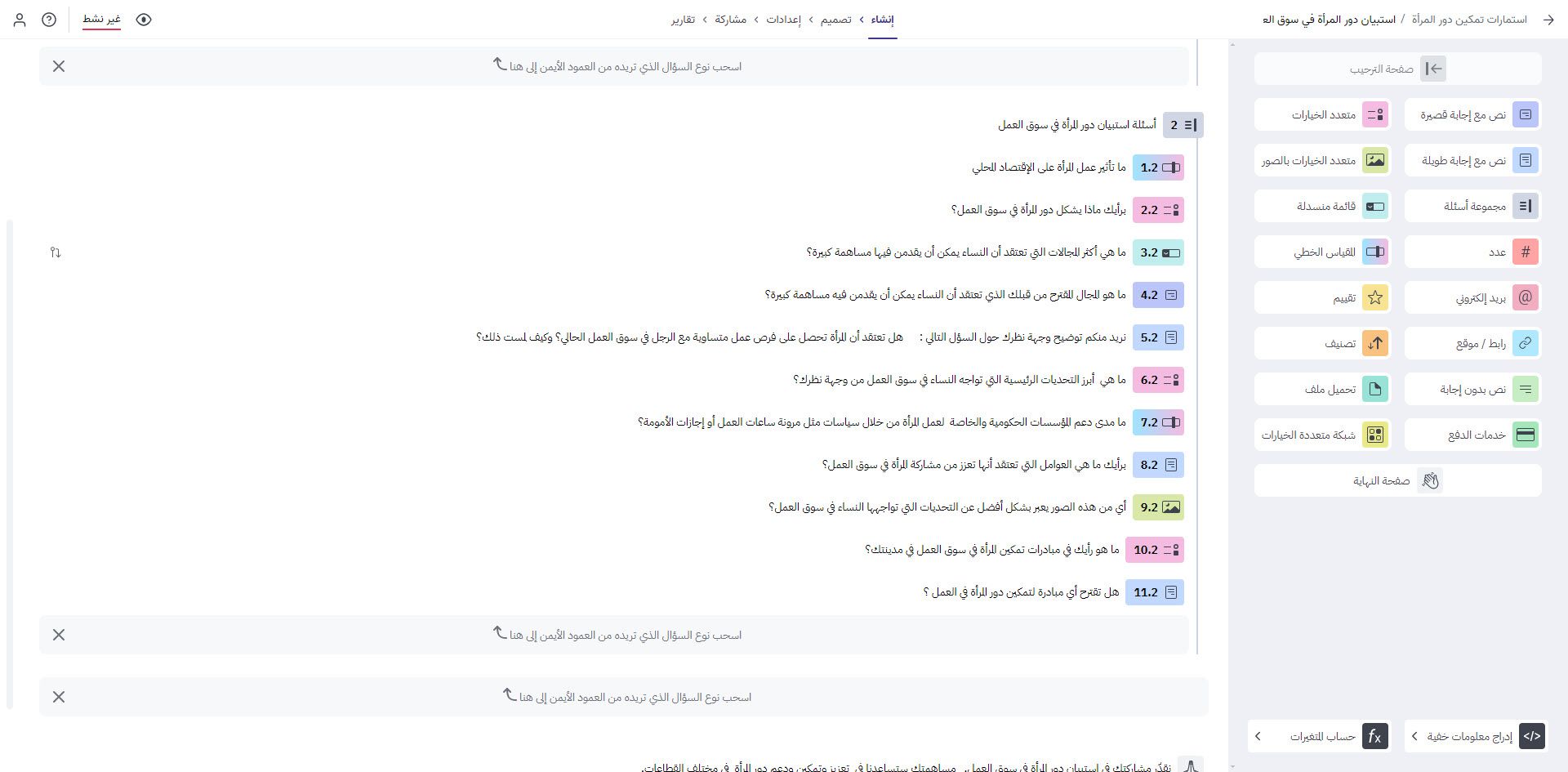Add a number question (عدد)

[1472, 252]
